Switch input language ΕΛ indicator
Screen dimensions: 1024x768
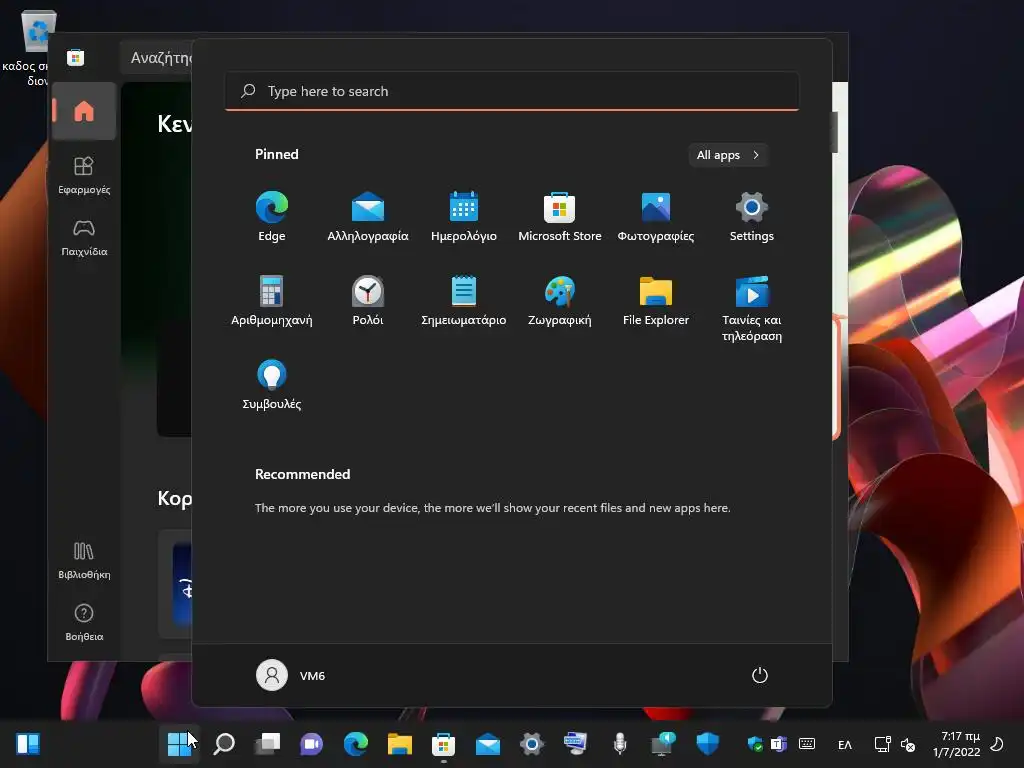click(844, 744)
